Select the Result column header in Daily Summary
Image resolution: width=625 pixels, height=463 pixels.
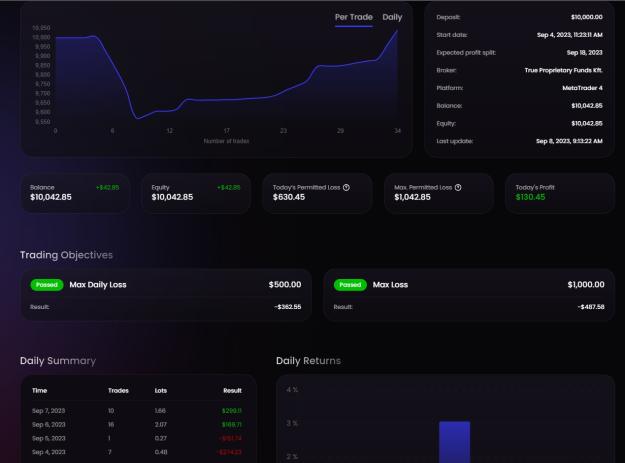[232, 390]
